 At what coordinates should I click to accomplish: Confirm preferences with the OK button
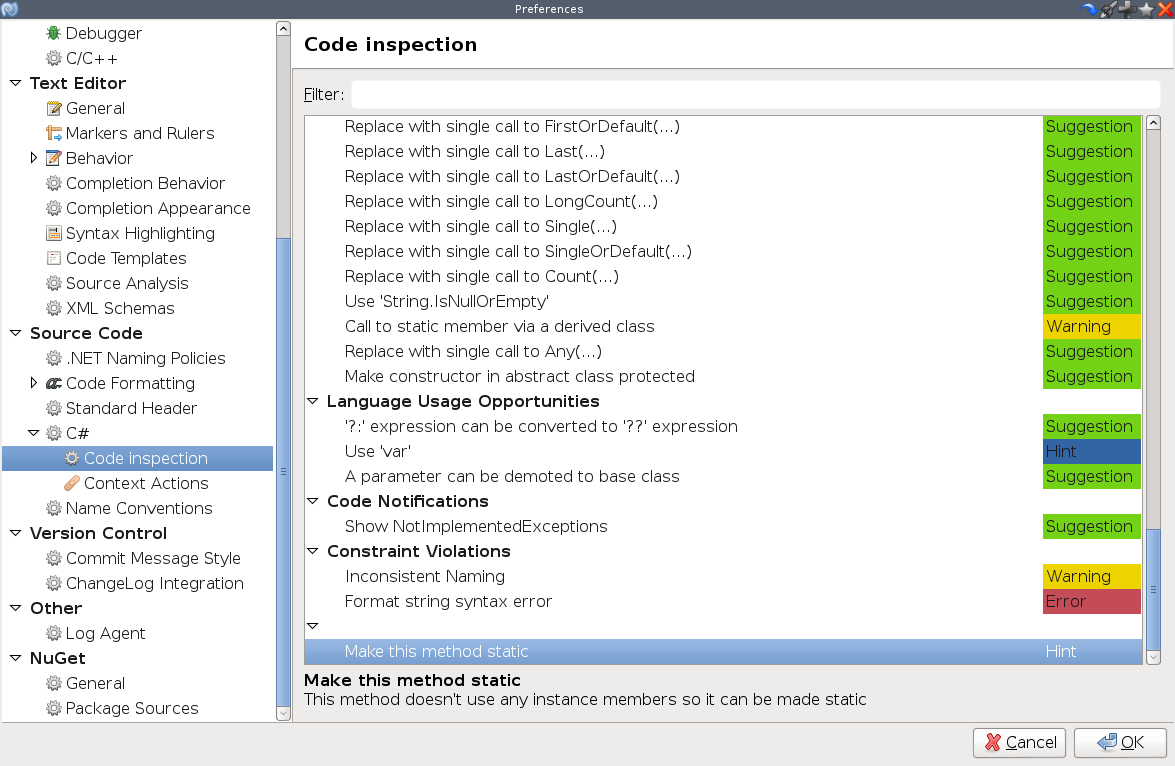pyautogui.click(x=1120, y=743)
